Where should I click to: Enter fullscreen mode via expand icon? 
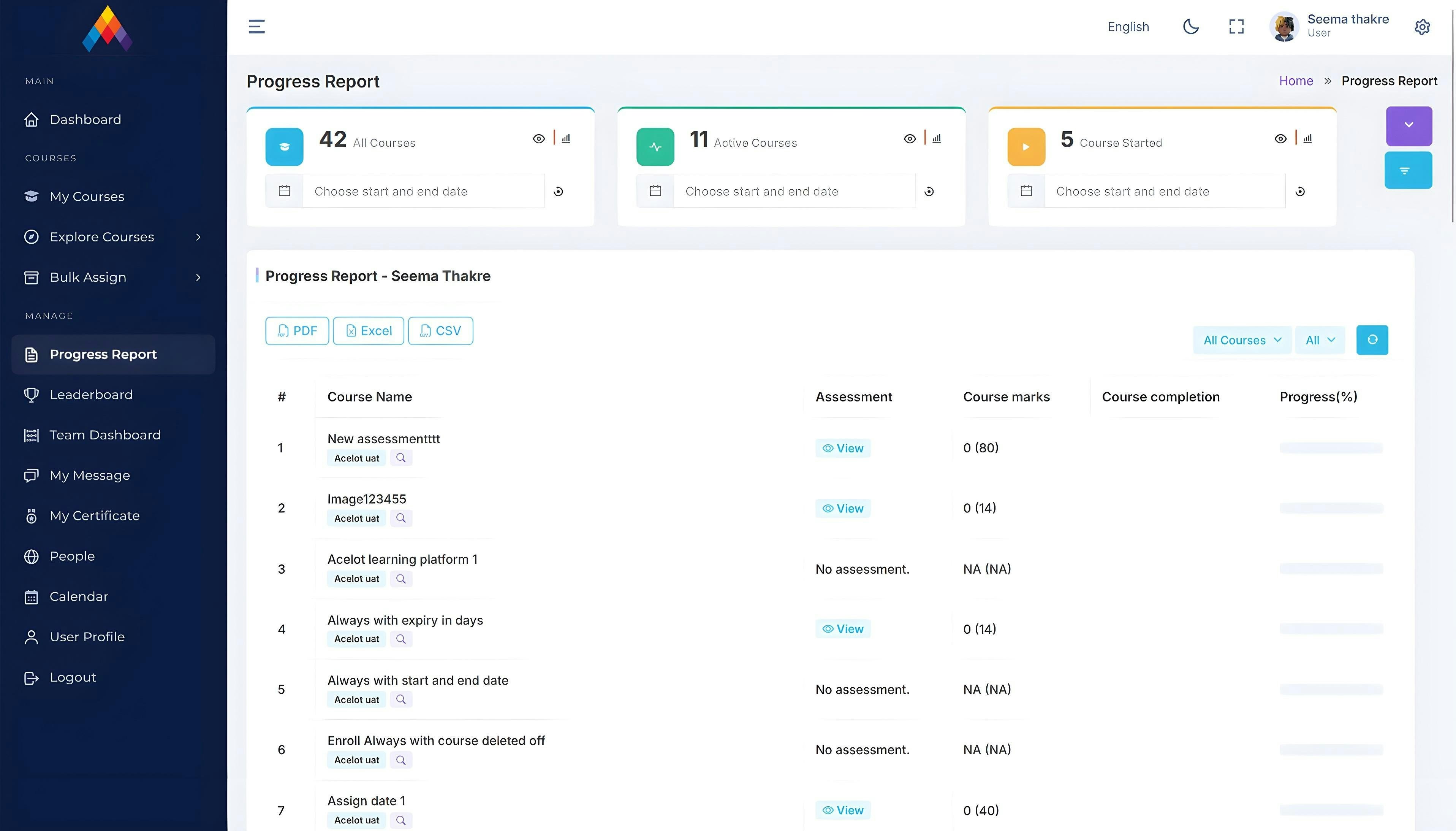click(x=1236, y=26)
